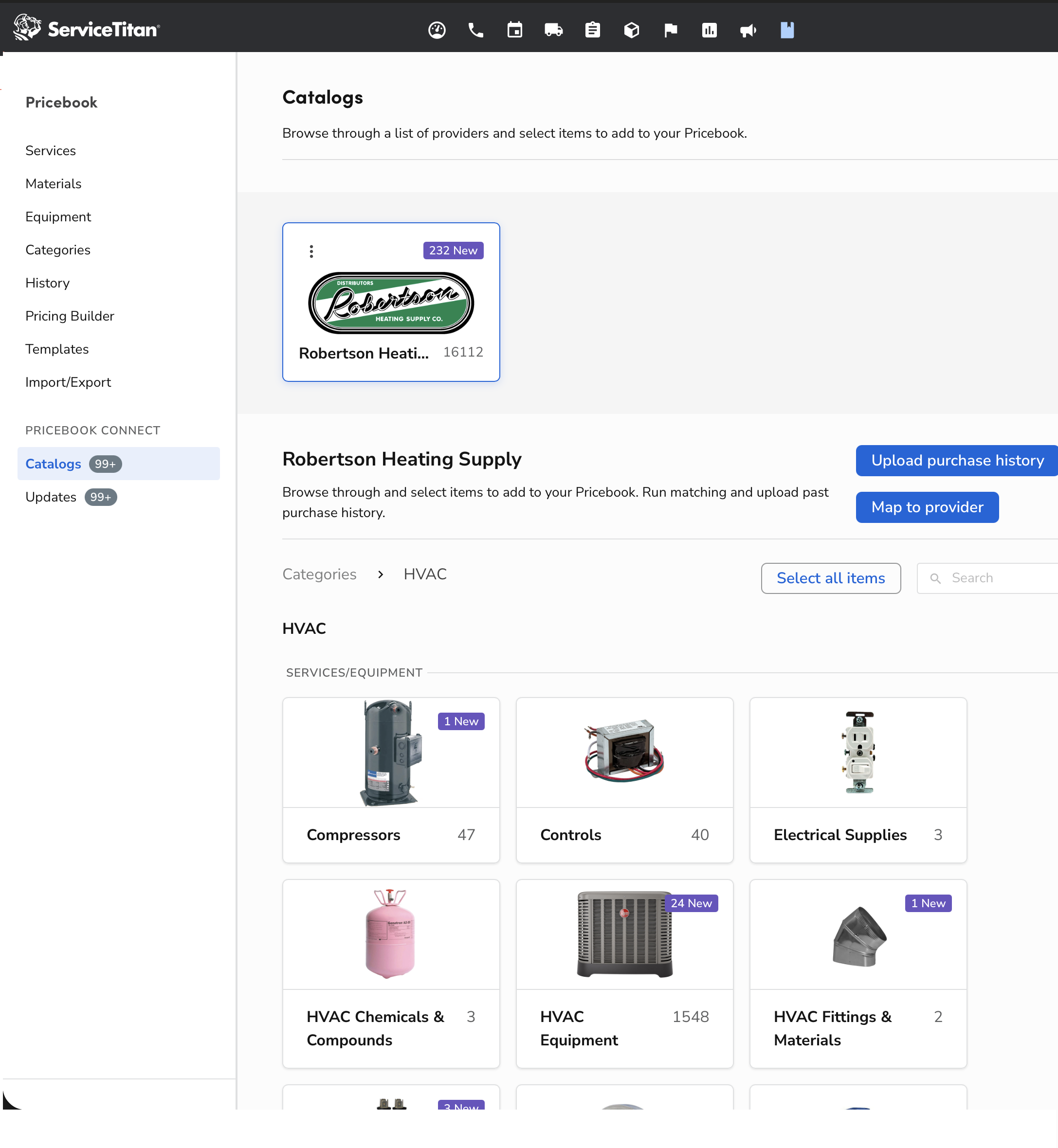
Task: Click the catalog Search field
Action: [996, 578]
